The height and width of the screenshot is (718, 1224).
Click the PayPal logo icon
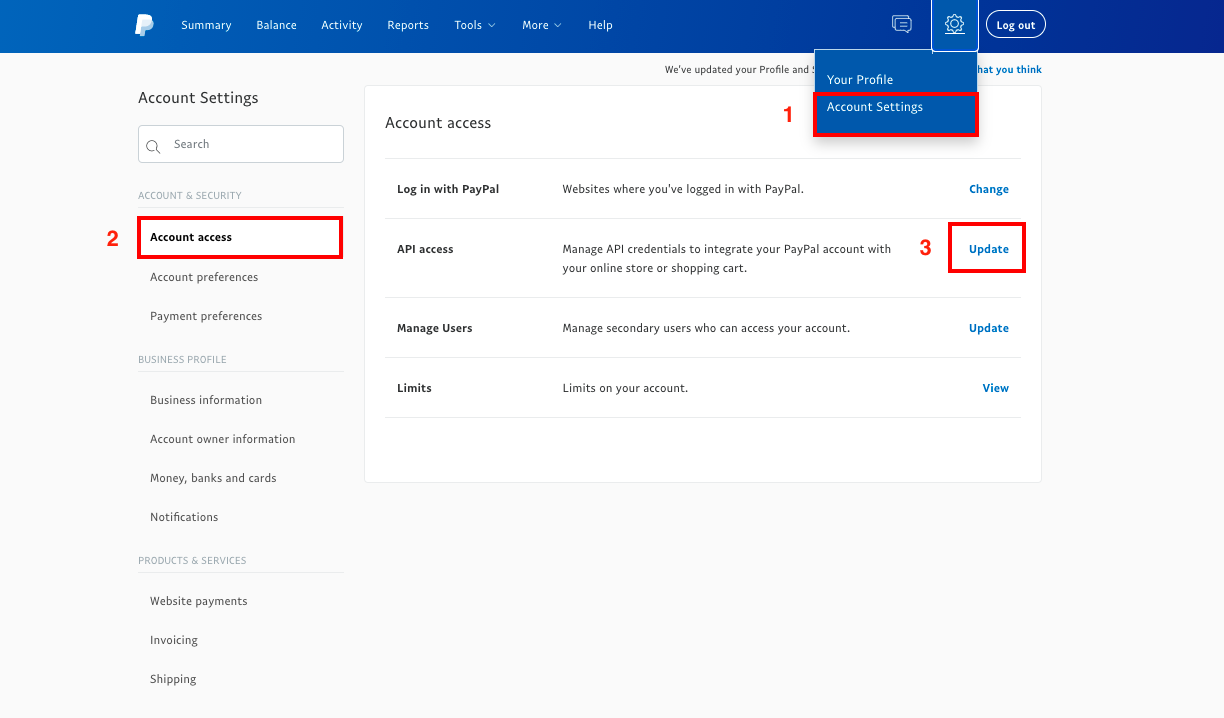(144, 25)
